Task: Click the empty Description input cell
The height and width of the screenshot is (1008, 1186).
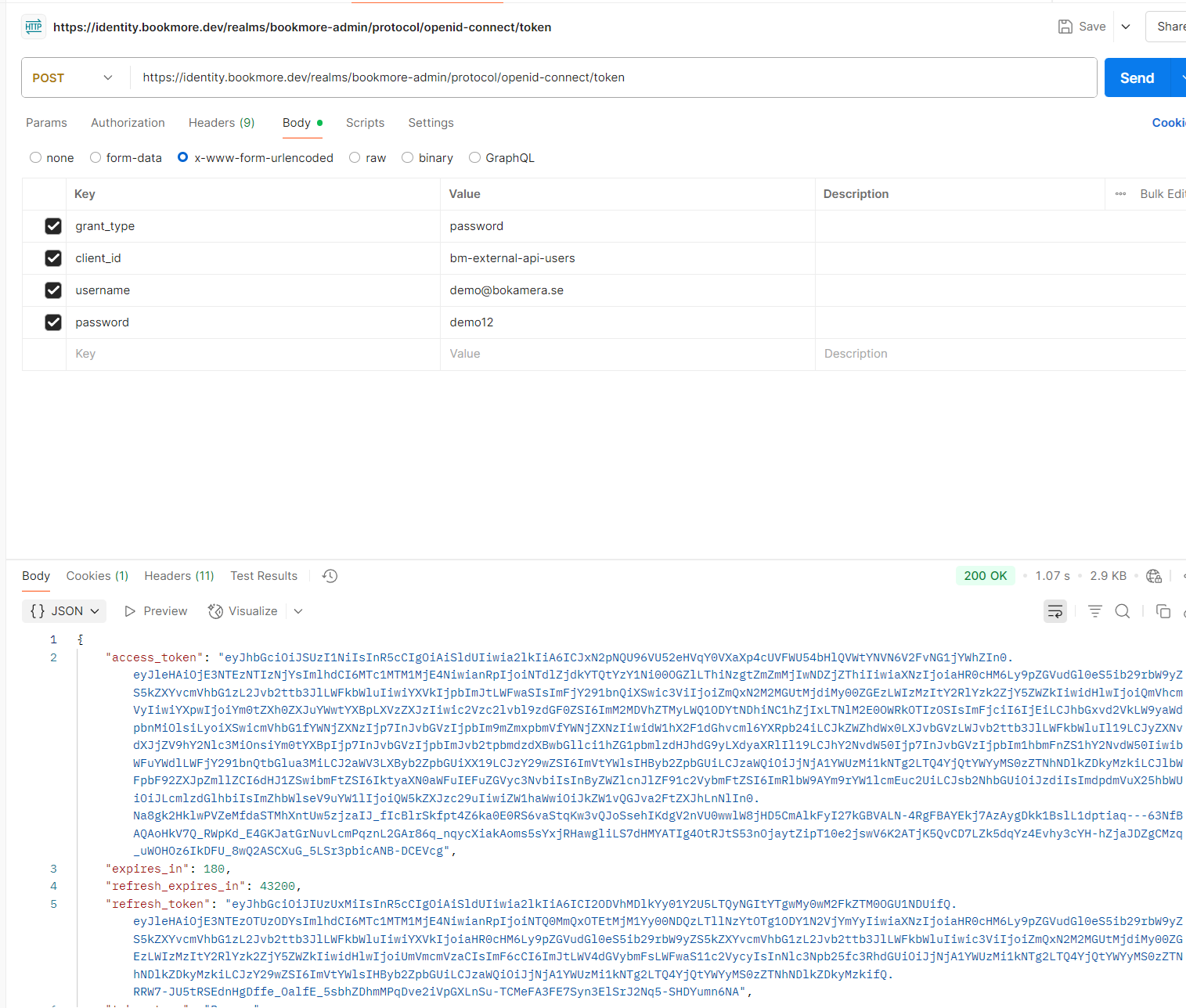Action: [1000, 354]
